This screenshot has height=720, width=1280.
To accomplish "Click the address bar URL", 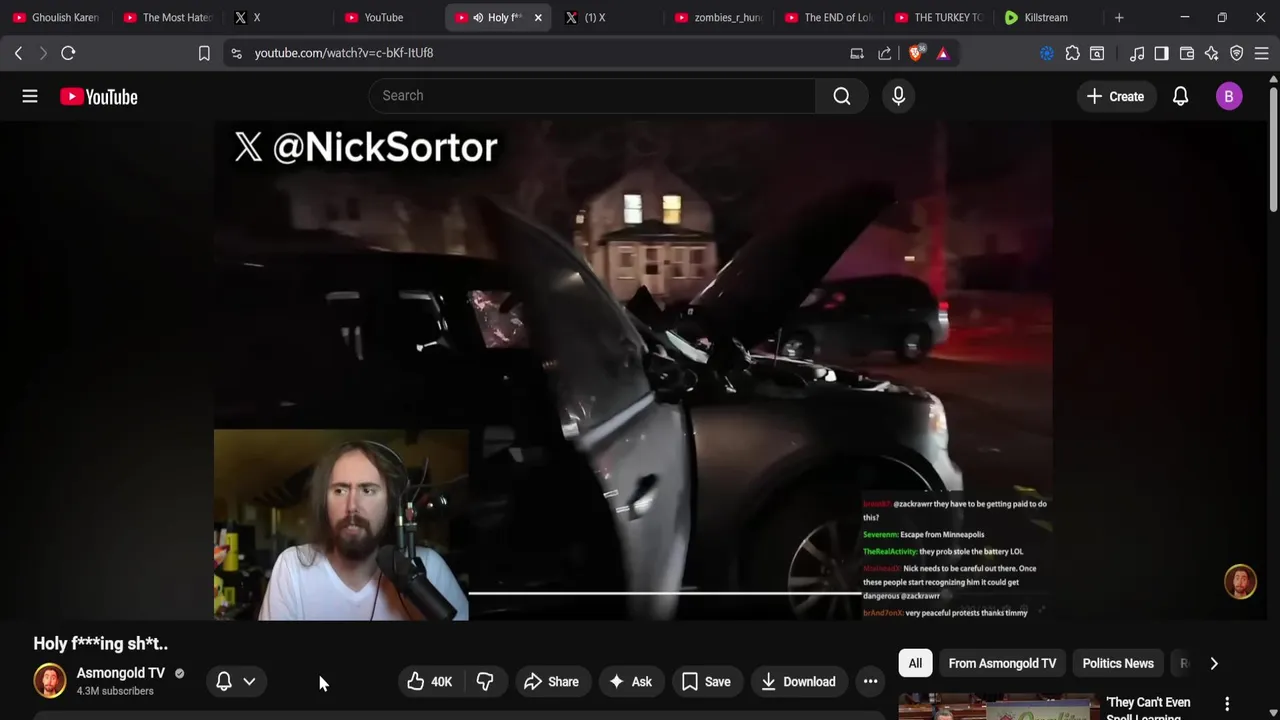I will click(344, 53).
